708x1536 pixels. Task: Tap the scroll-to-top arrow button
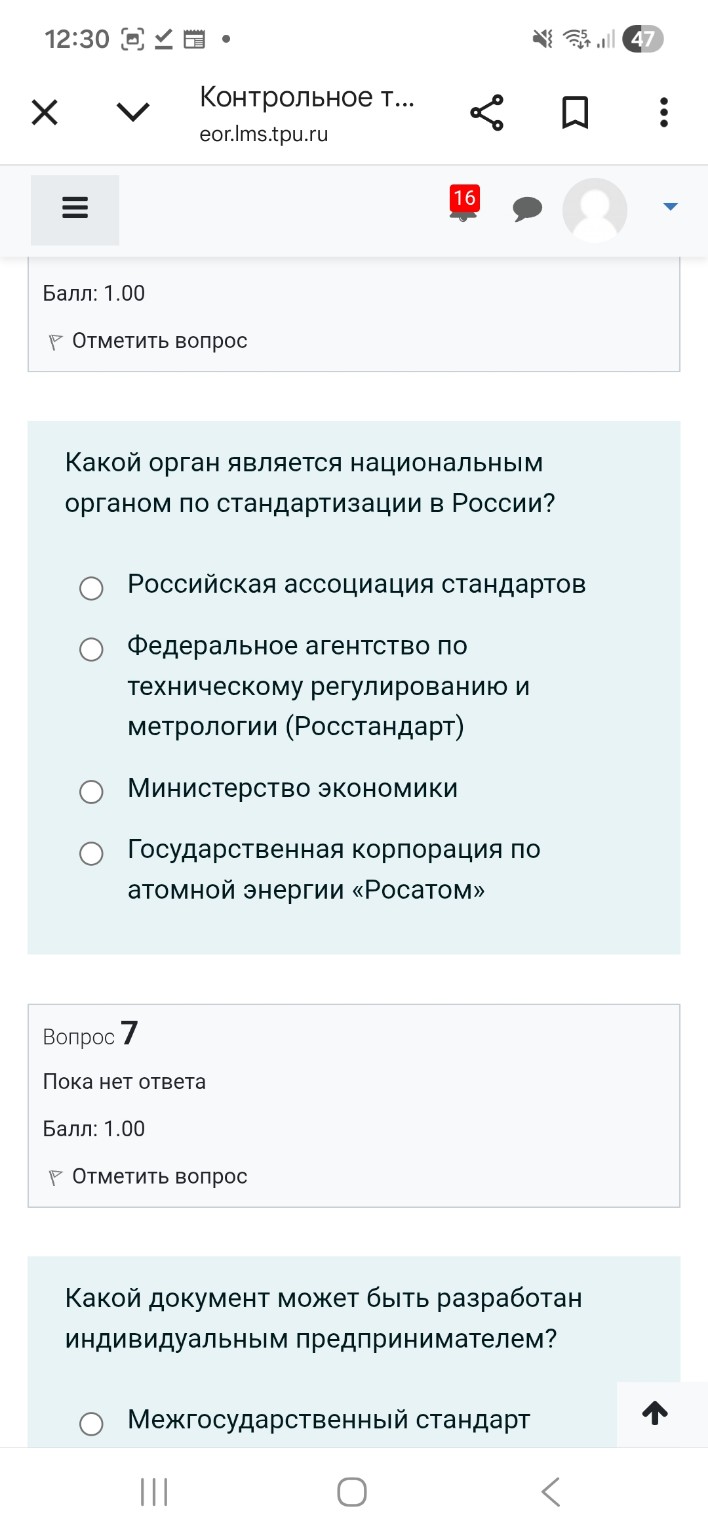point(655,1413)
